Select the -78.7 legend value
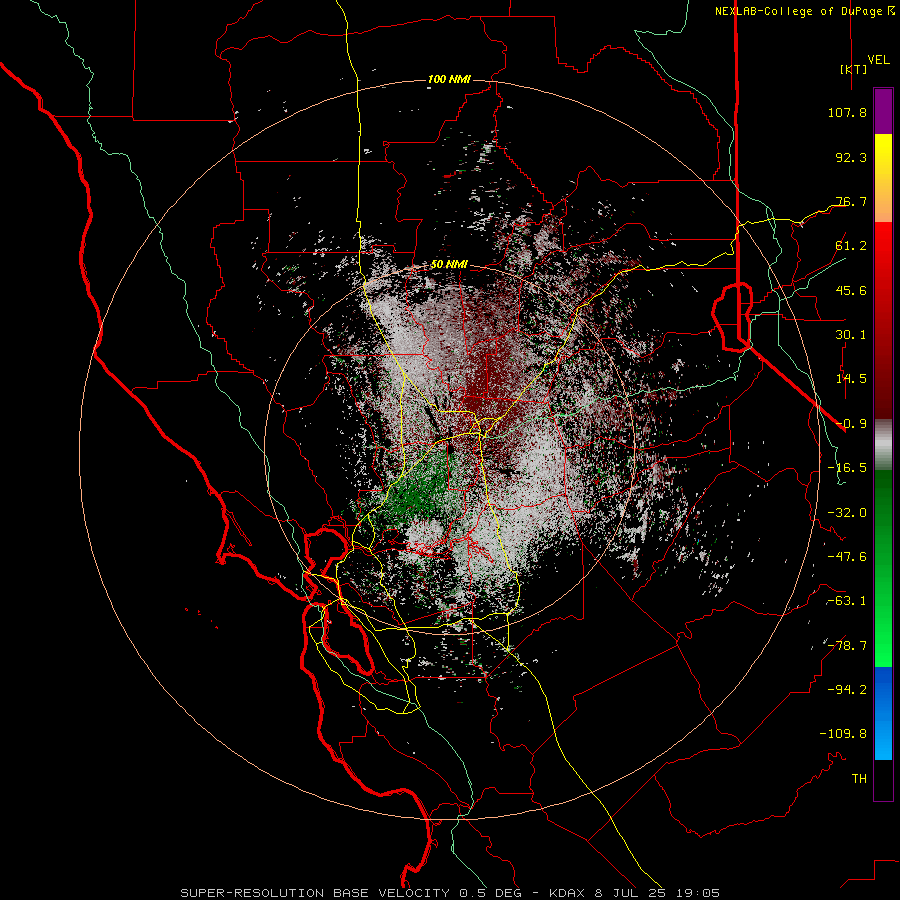 click(x=847, y=646)
